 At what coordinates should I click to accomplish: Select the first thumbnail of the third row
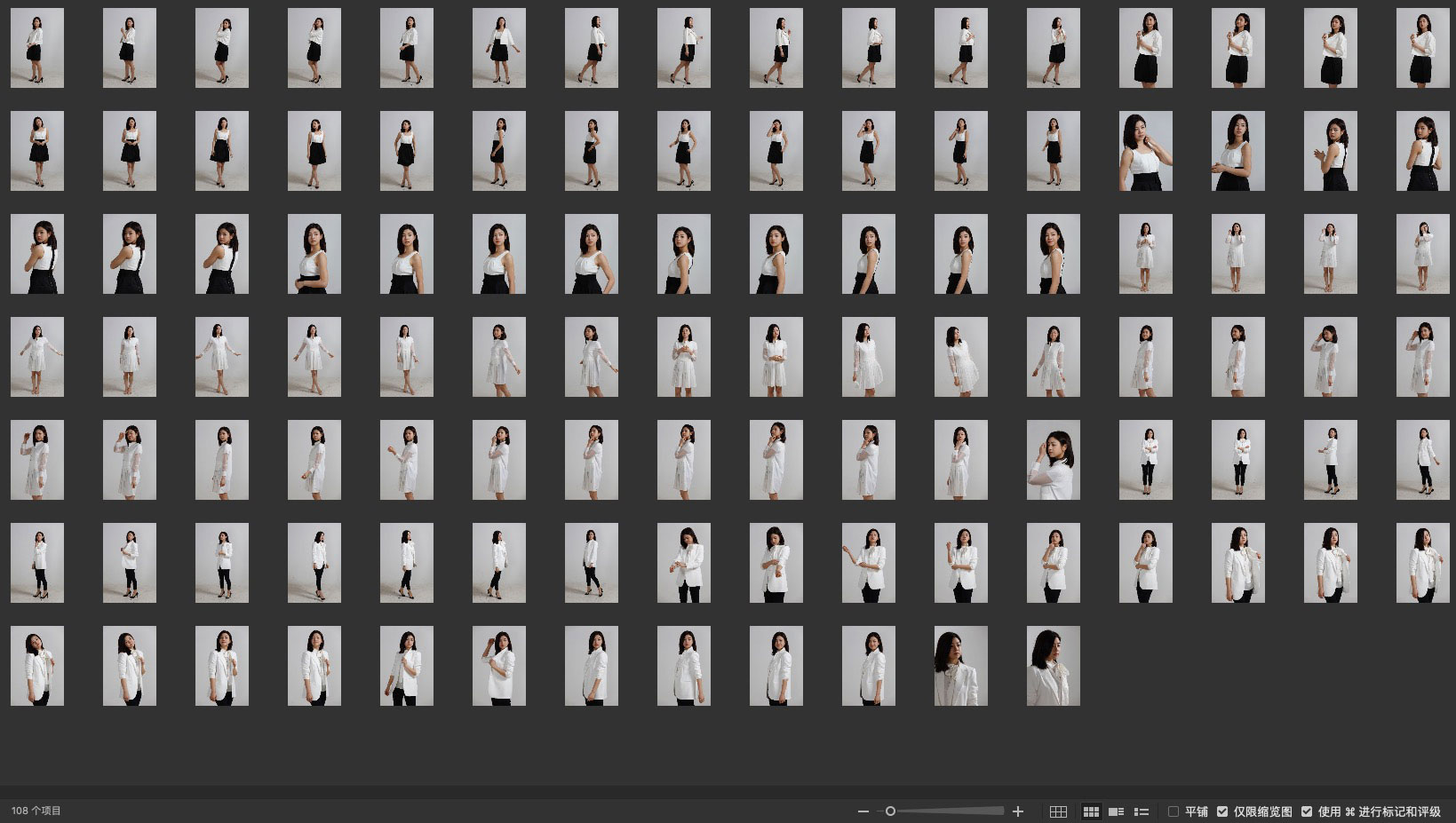coord(37,254)
